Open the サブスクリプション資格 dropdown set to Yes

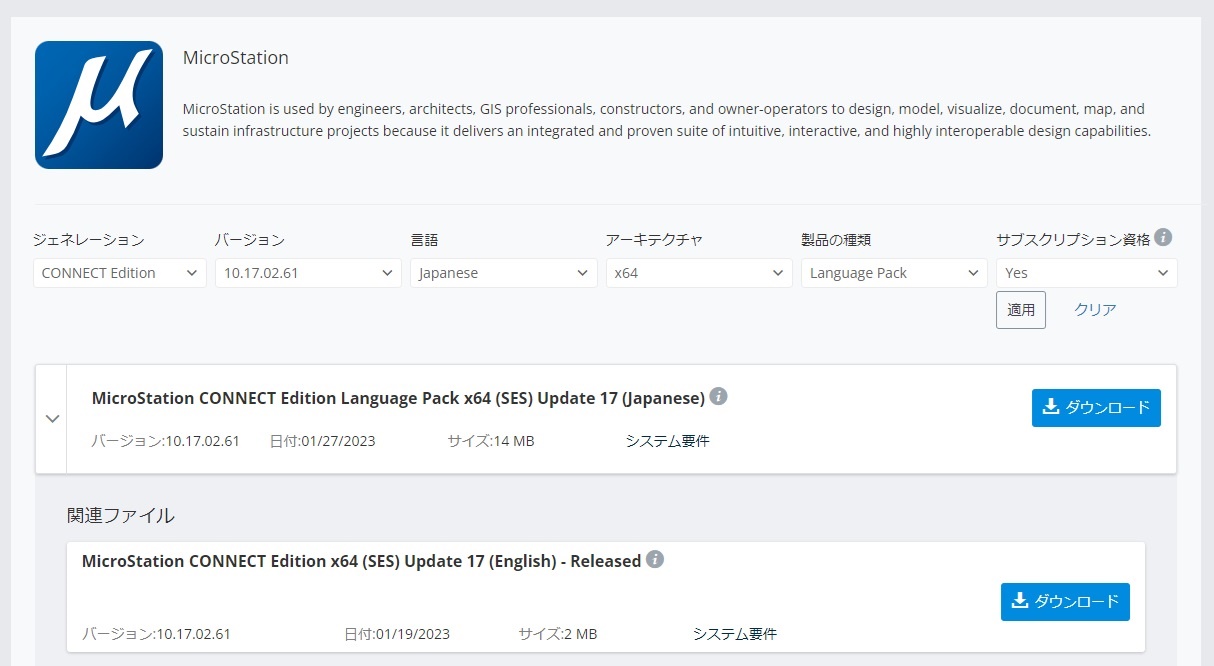click(1086, 272)
